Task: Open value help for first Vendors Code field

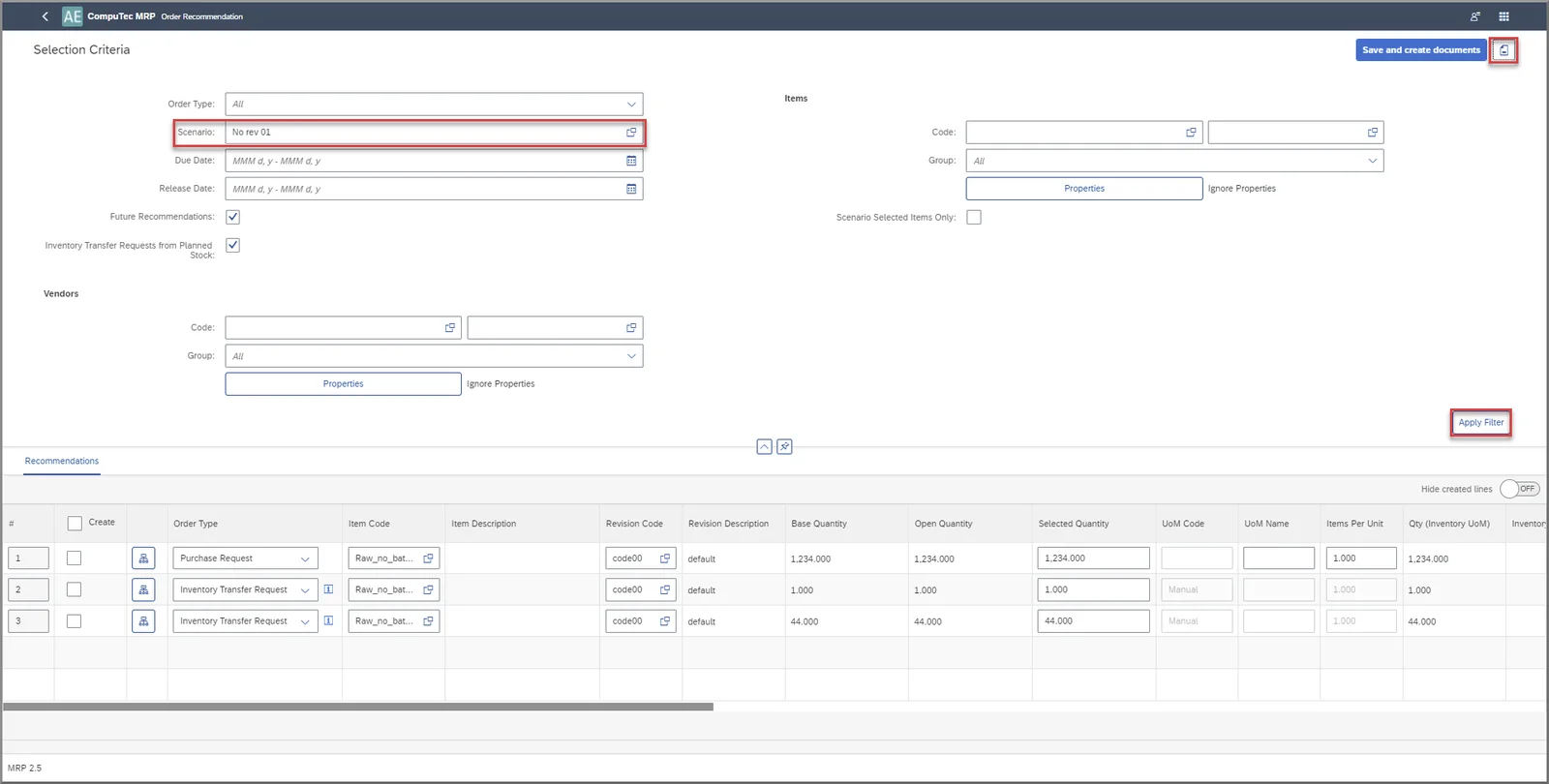Action: click(x=449, y=328)
